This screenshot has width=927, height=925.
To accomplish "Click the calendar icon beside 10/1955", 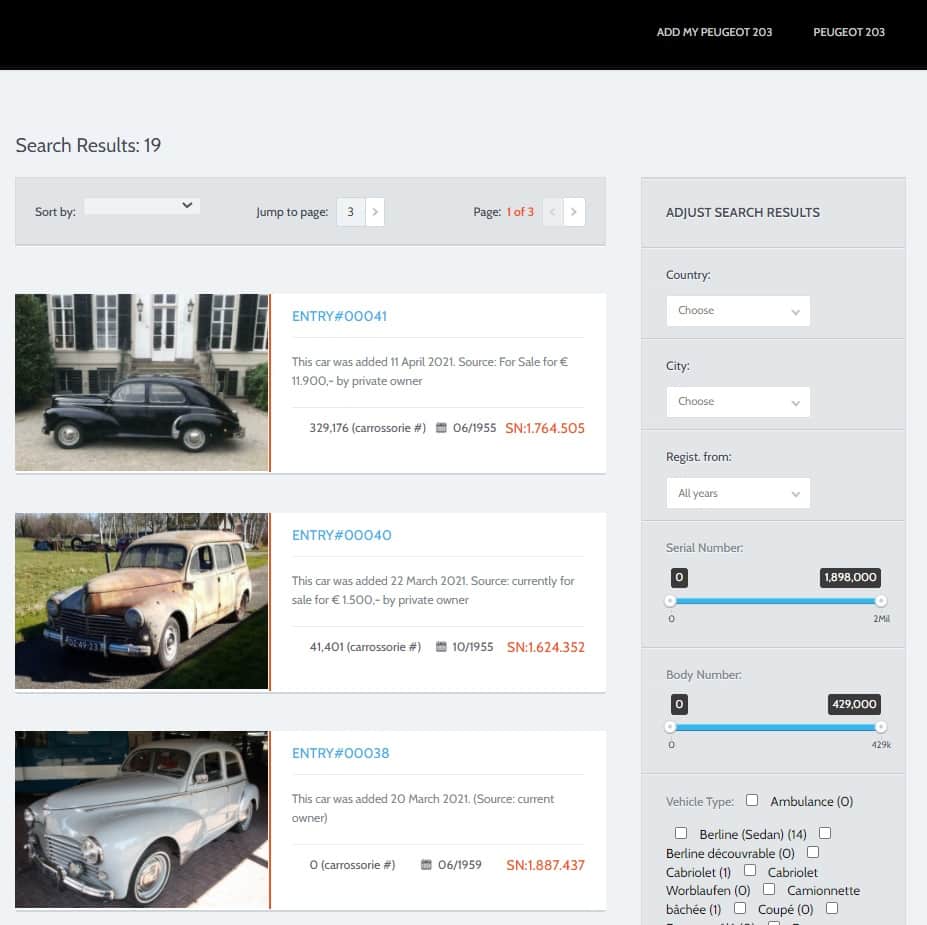I will click(x=441, y=647).
